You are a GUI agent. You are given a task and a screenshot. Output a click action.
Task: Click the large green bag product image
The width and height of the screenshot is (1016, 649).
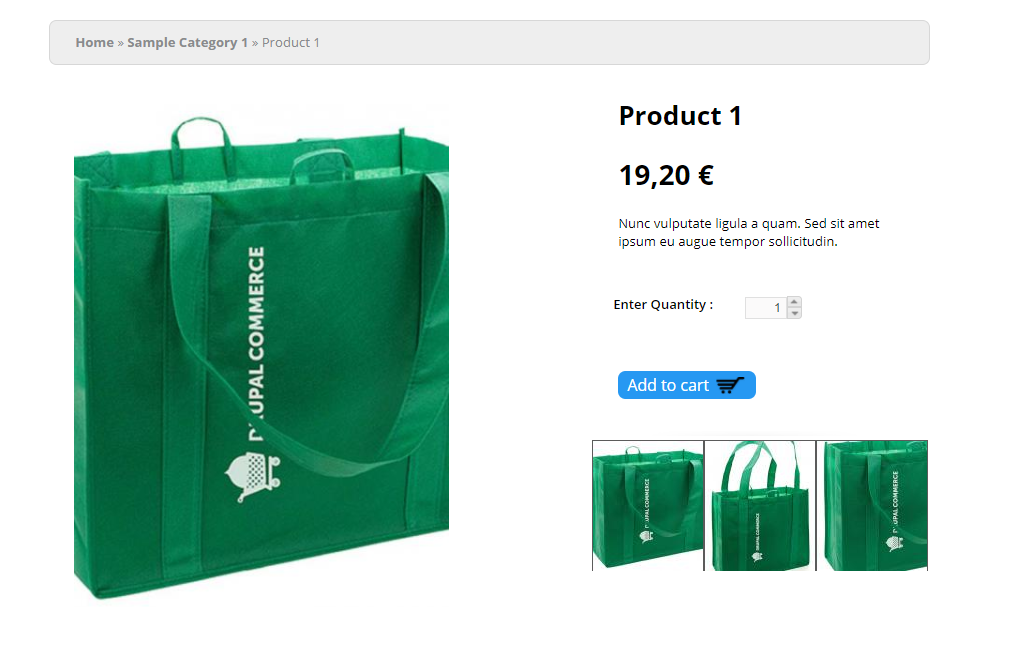[x=261, y=355]
